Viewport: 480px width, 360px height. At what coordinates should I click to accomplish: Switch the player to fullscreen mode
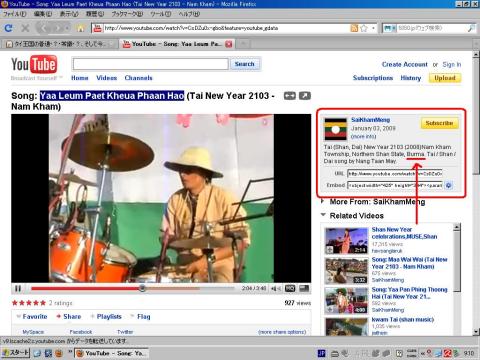click(304, 289)
